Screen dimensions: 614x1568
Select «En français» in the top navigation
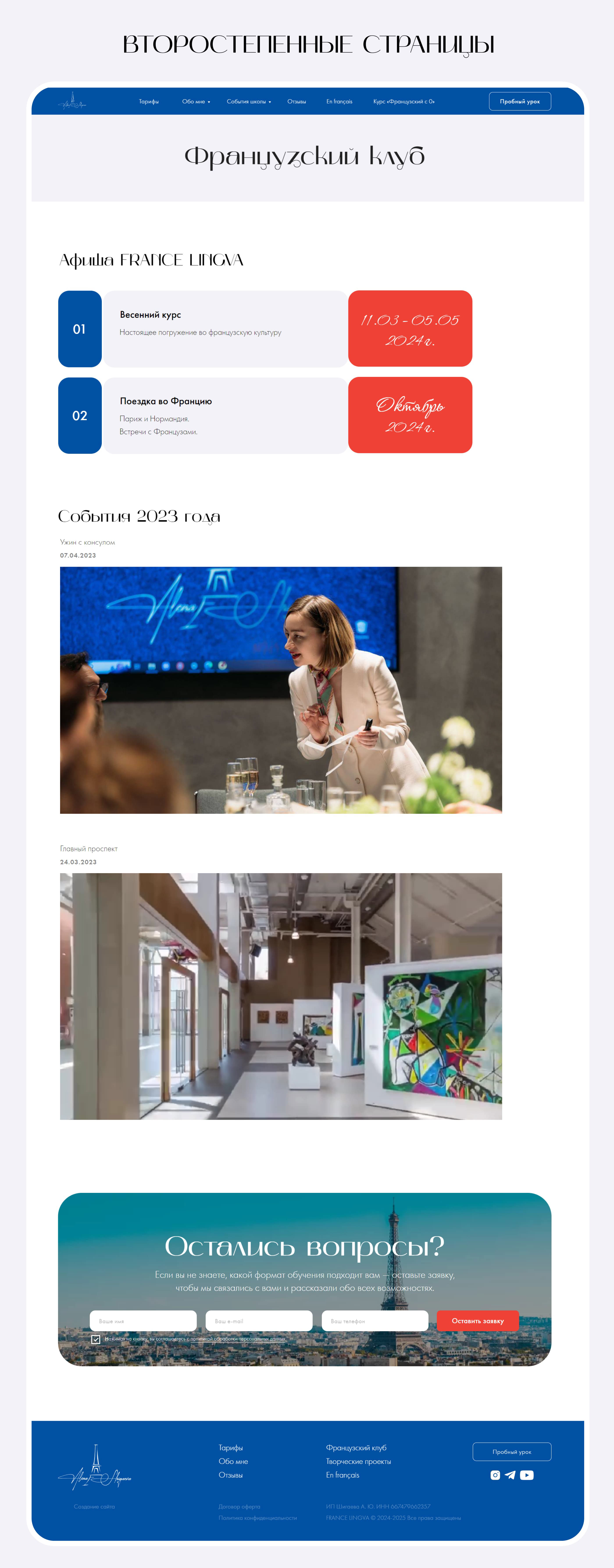[339, 102]
